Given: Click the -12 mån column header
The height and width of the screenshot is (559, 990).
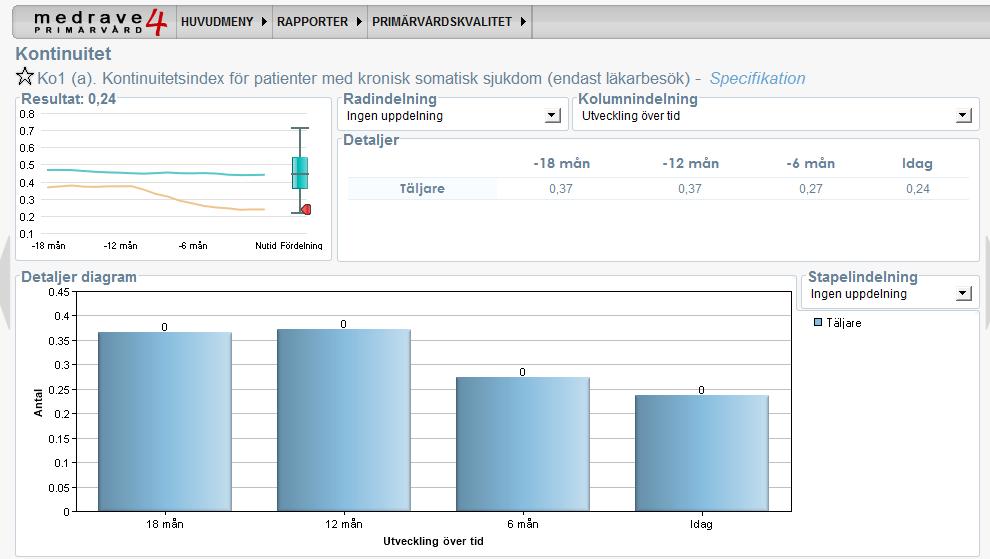Looking at the screenshot, I should coord(690,164).
